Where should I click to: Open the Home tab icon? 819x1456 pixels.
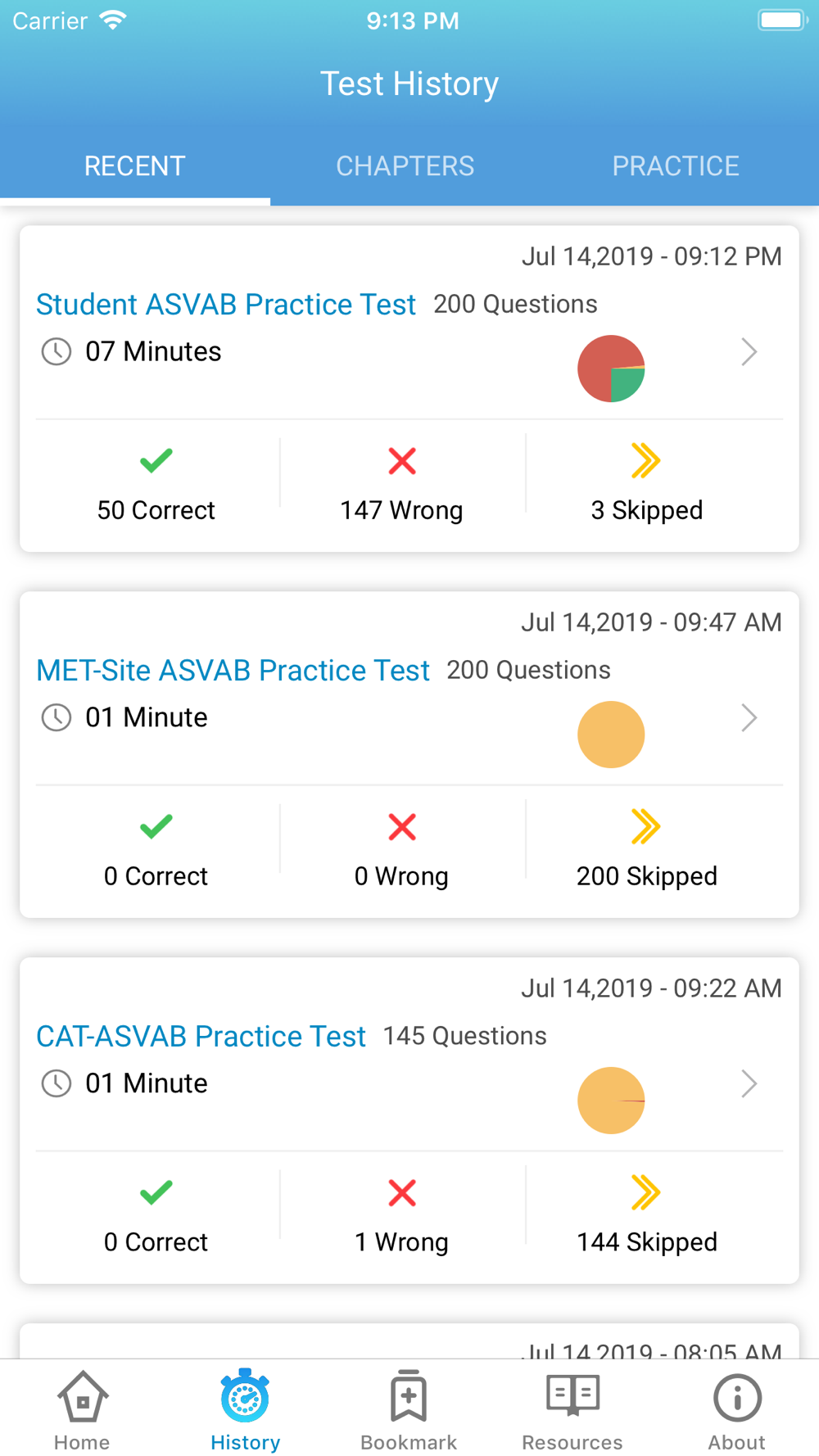[x=82, y=1396]
